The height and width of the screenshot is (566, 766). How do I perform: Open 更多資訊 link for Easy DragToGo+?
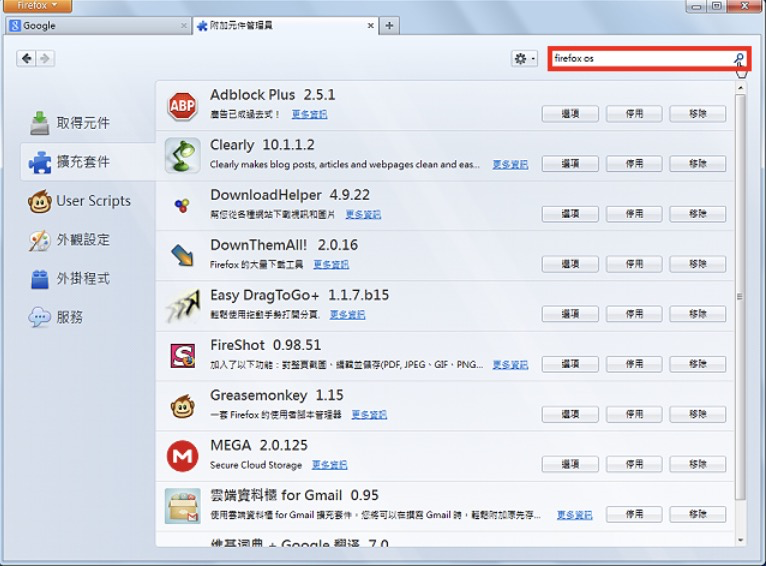pos(347,314)
